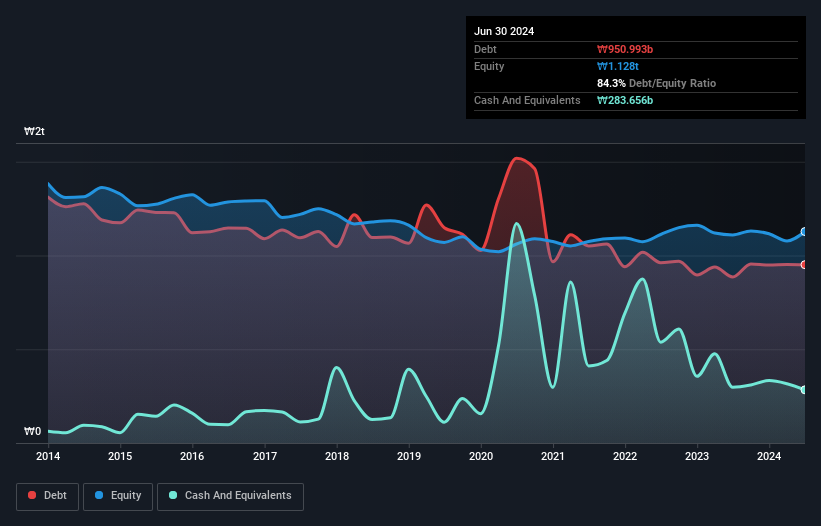This screenshot has width=821, height=526.
Task: Click the 2015 x-axis label
Action: pos(120,456)
